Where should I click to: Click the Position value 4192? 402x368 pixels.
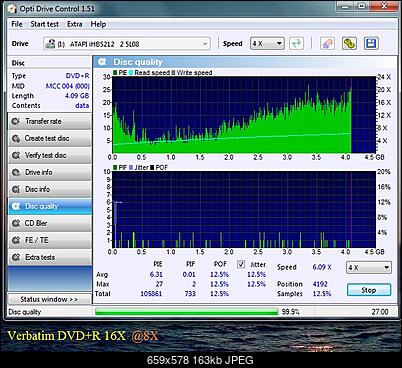pyautogui.click(x=320, y=284)
